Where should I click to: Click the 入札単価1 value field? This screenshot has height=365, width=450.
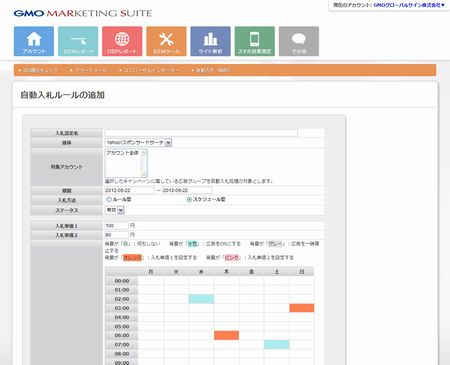tap(116, 226)
